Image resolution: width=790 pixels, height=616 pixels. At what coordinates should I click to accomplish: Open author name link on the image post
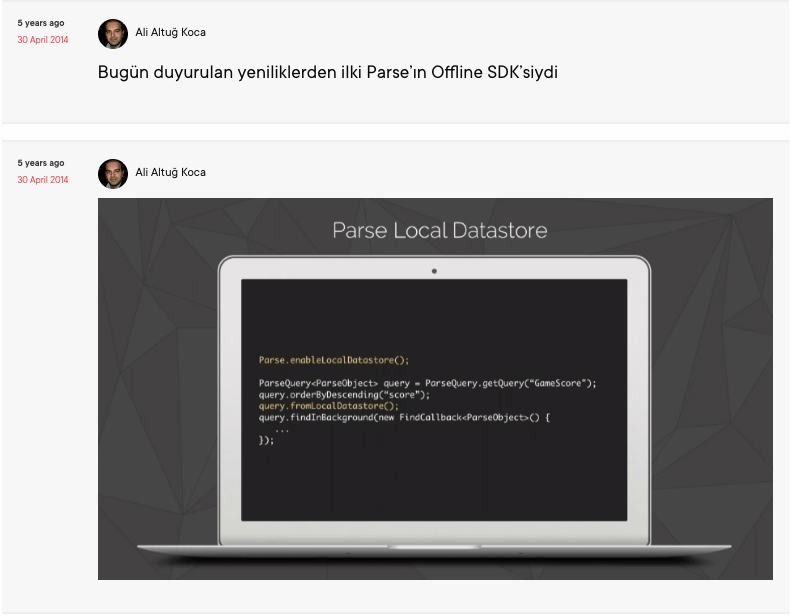click(x=170, y=172)
